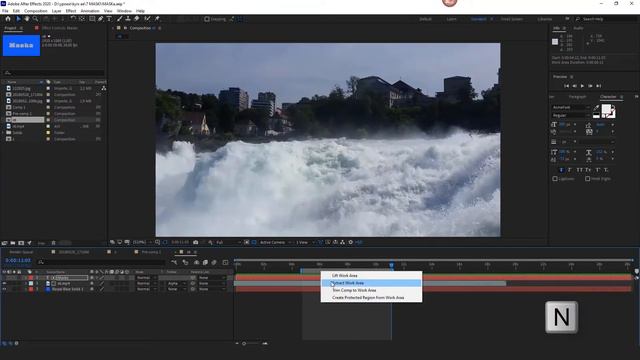Select the Hand tool

pos(27,19)
